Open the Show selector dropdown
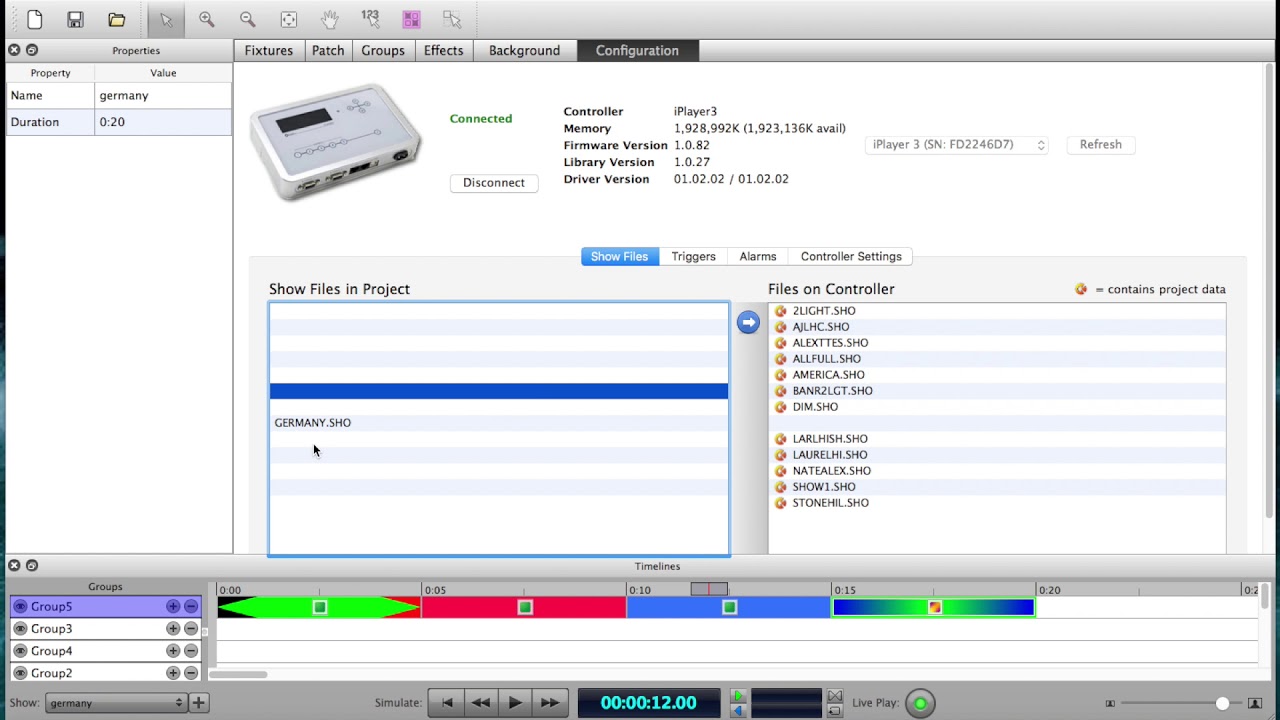Screen dimensions: 1280x720 (116, 703)
